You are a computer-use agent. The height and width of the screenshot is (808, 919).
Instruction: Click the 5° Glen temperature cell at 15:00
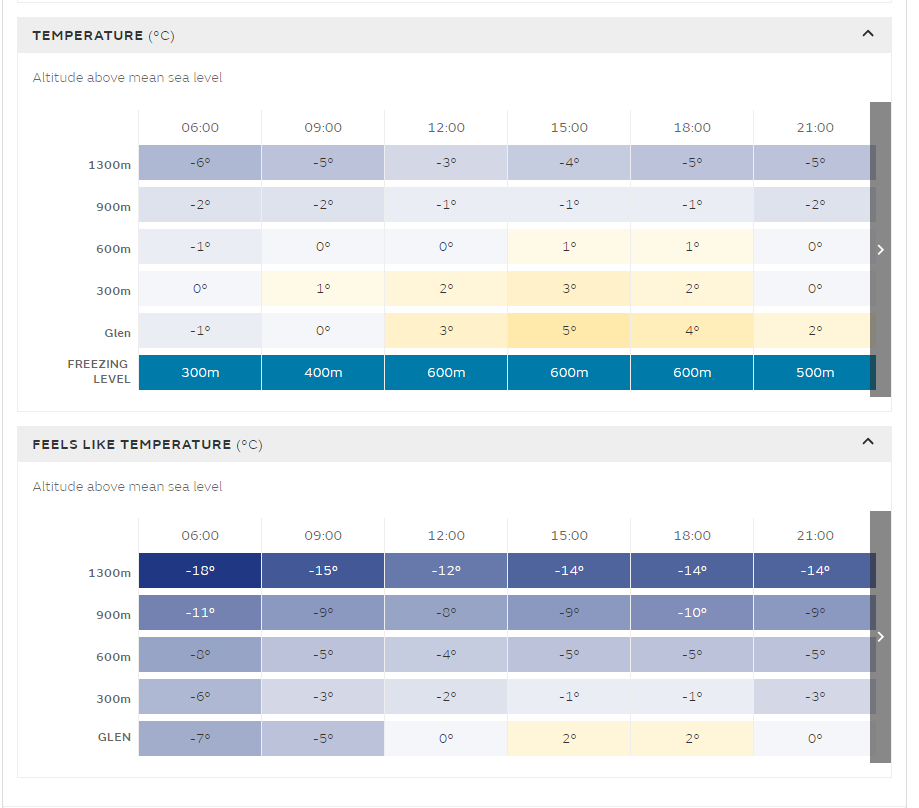point(569,330)
